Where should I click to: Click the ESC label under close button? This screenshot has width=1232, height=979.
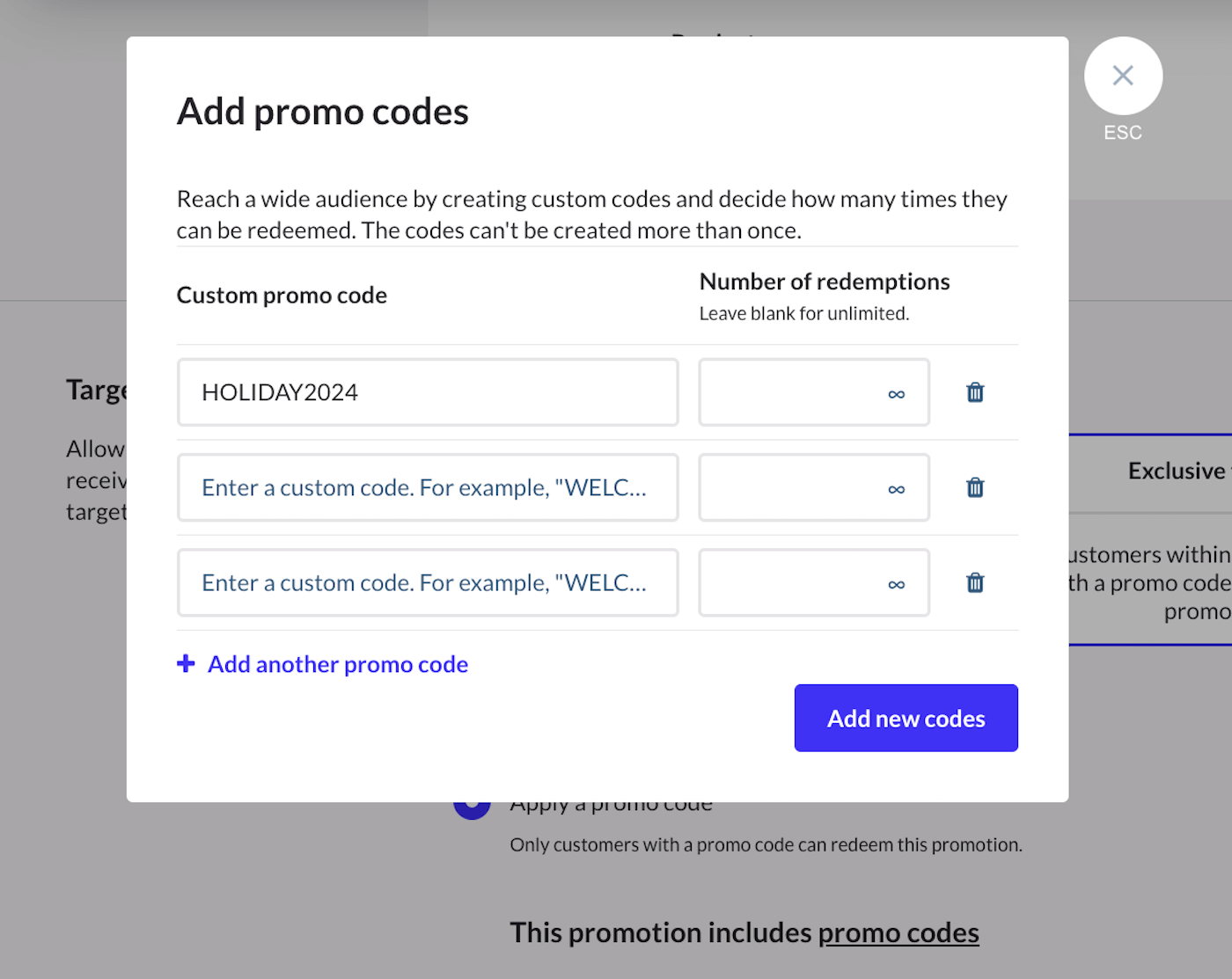coord(1123,133)
